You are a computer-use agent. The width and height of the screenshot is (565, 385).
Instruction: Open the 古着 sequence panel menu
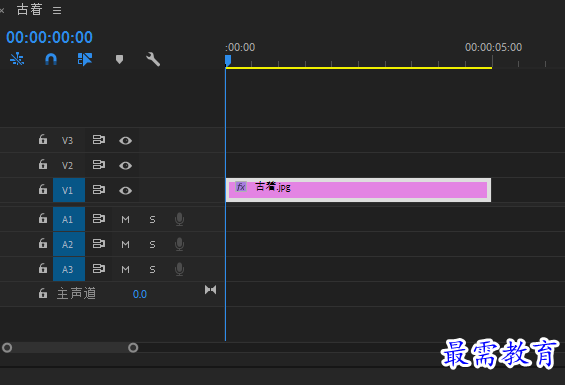coord(57,10)
